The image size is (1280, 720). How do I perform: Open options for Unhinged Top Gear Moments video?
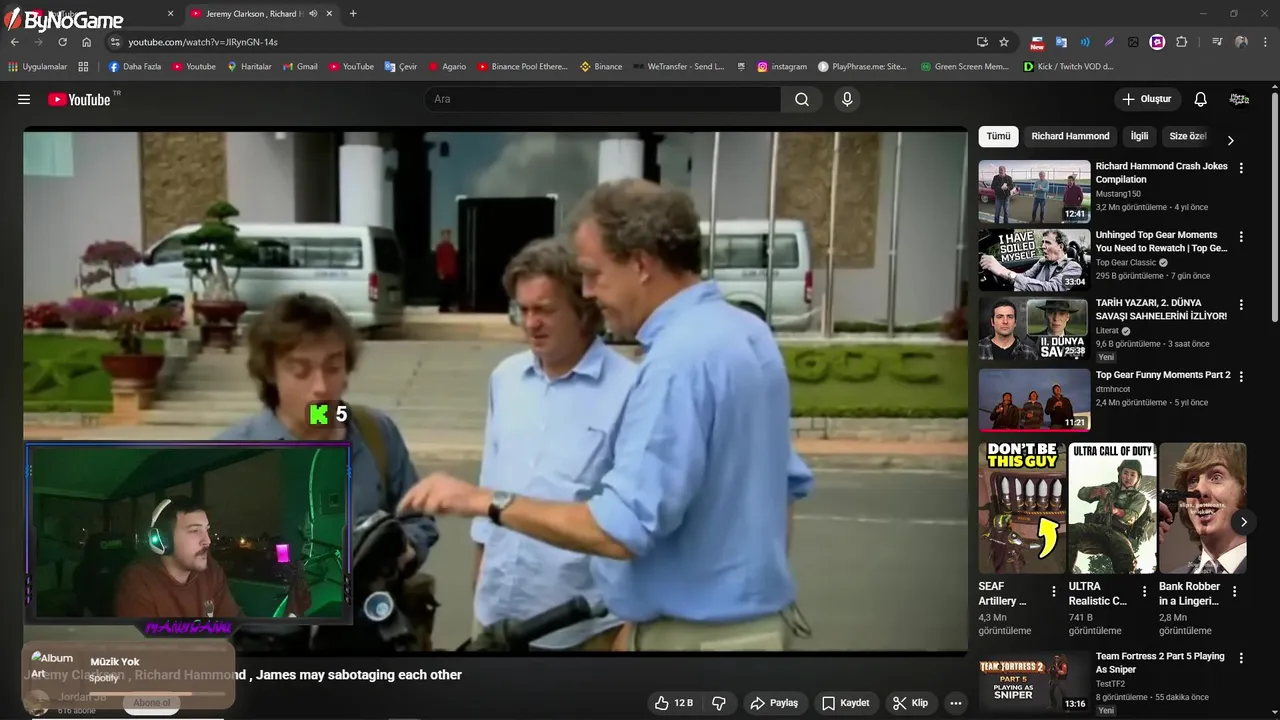[1241, 237]
